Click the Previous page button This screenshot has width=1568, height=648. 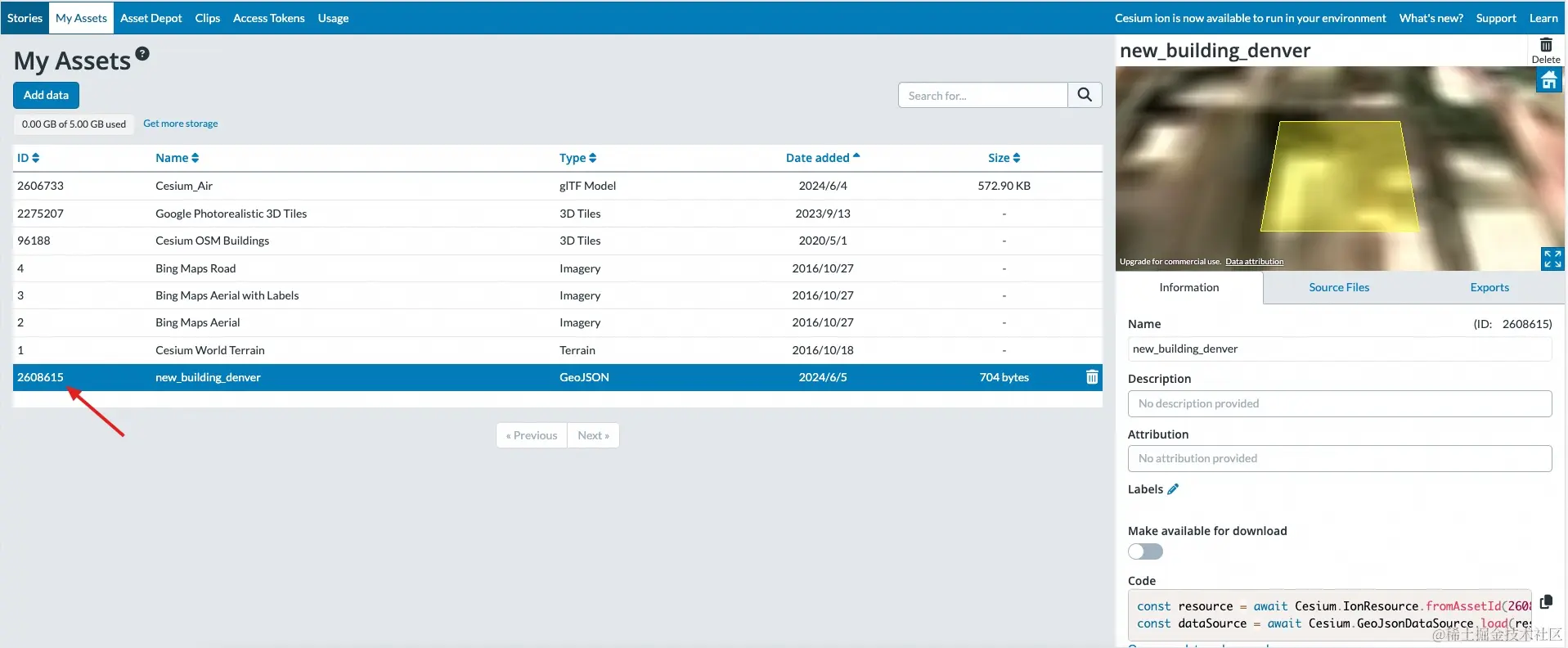(x=532, y=435)
